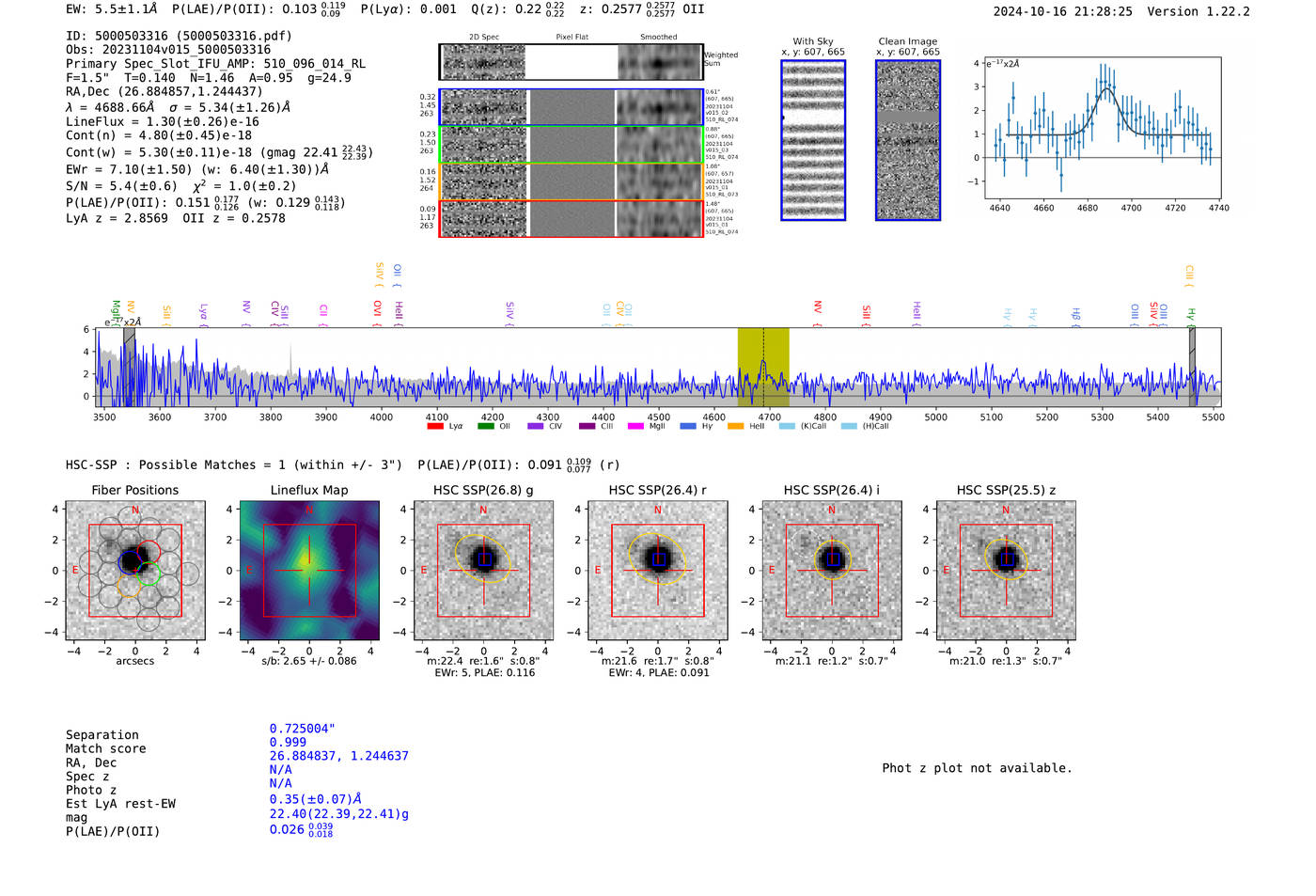This screenshot has height=896, width=1316.
Task: Select the Weighted Sum 2D spectrum row
Action: click(571, 62)
